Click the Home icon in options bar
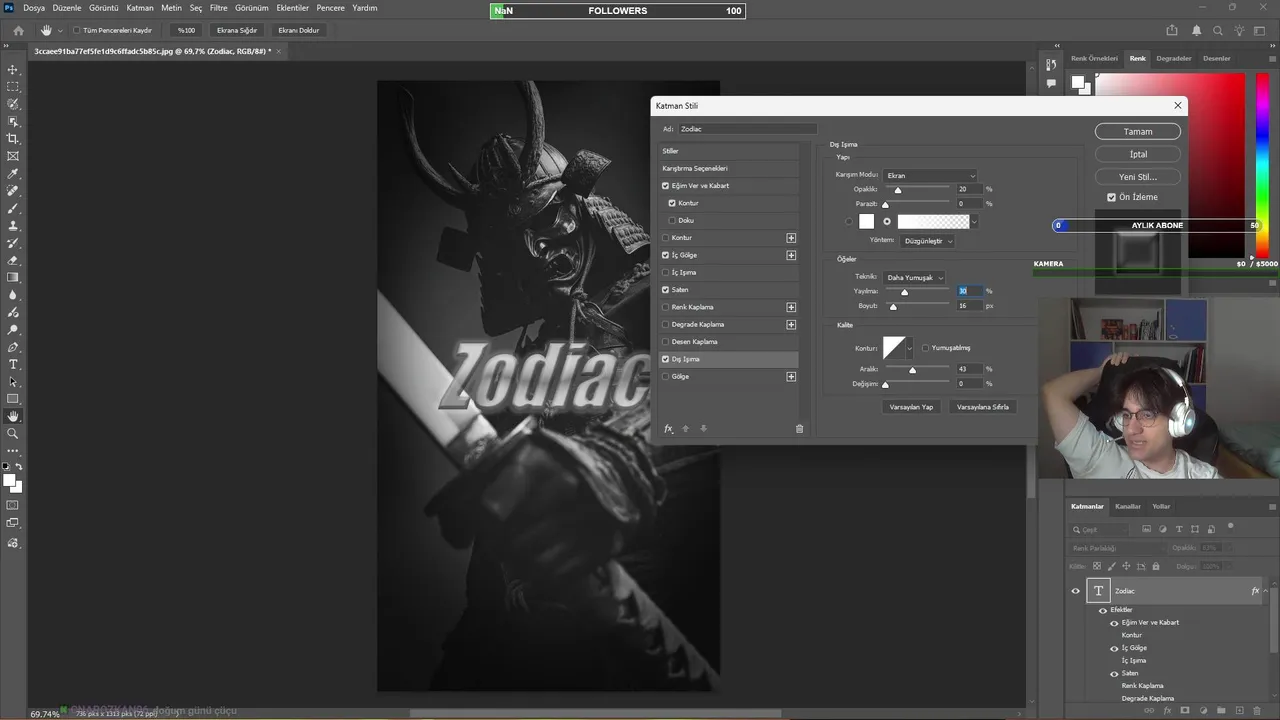This screenshot has height=720, width=1280. point(18,30)
